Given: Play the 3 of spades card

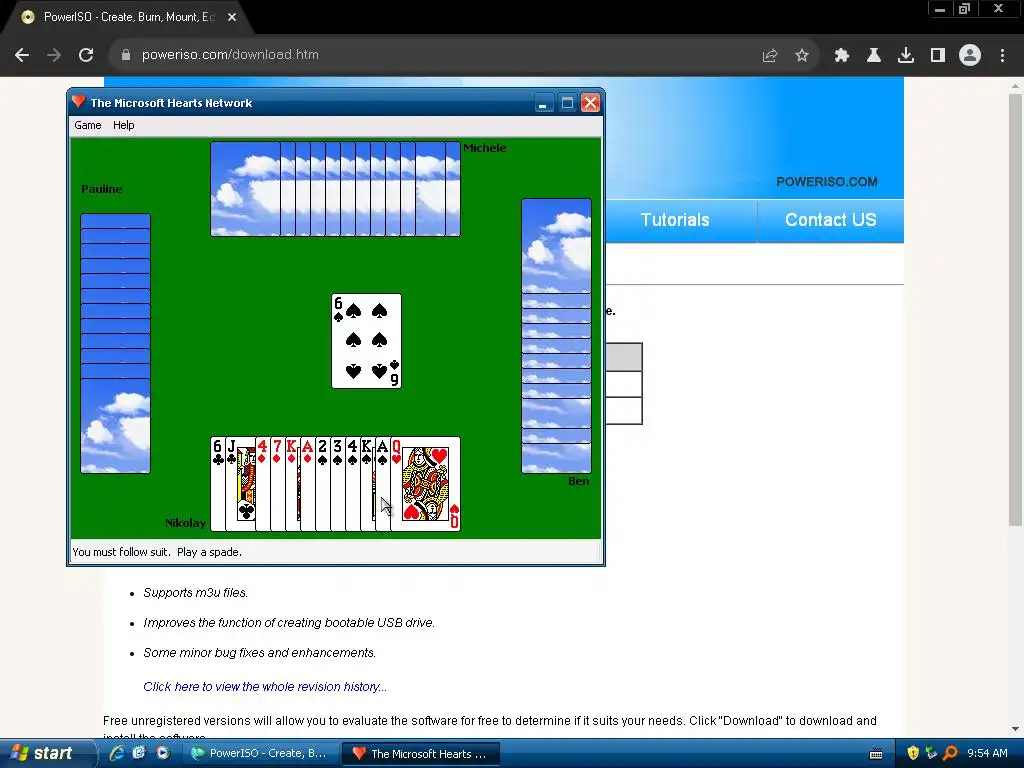Looking at the screenshot, I should click(338, 483).
